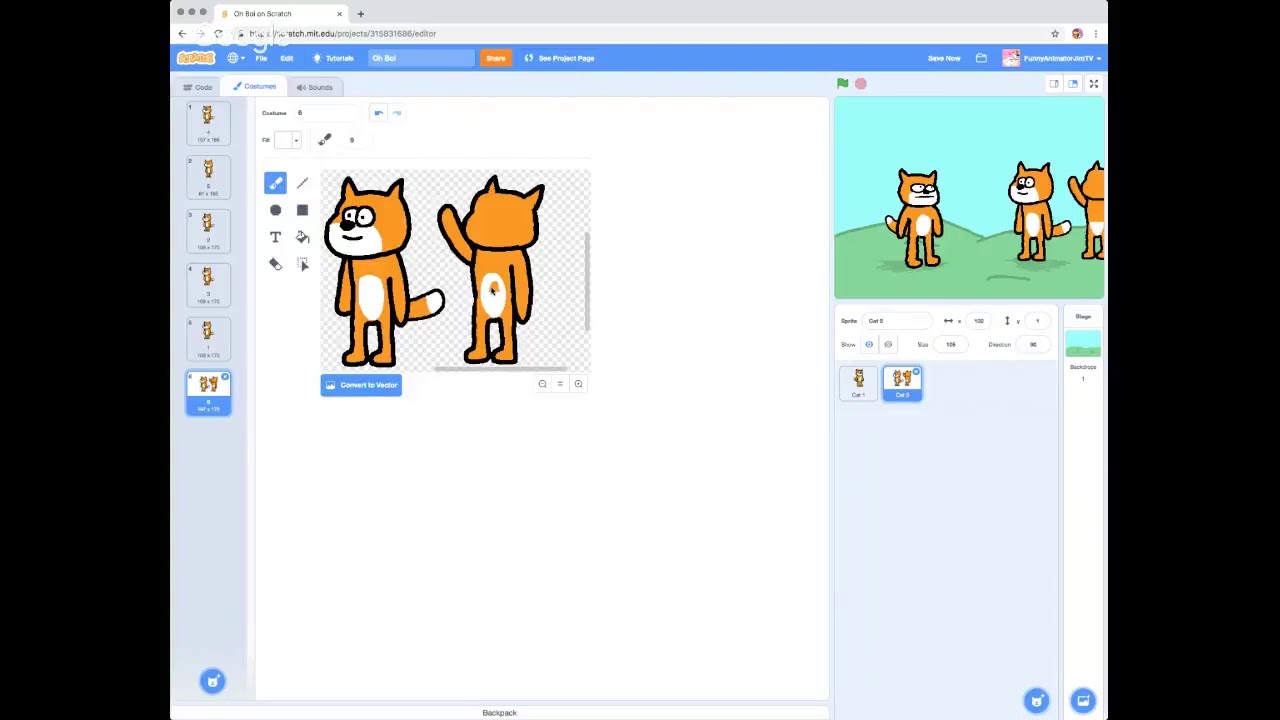Click Convert to Vector button

tap(361, 385)
